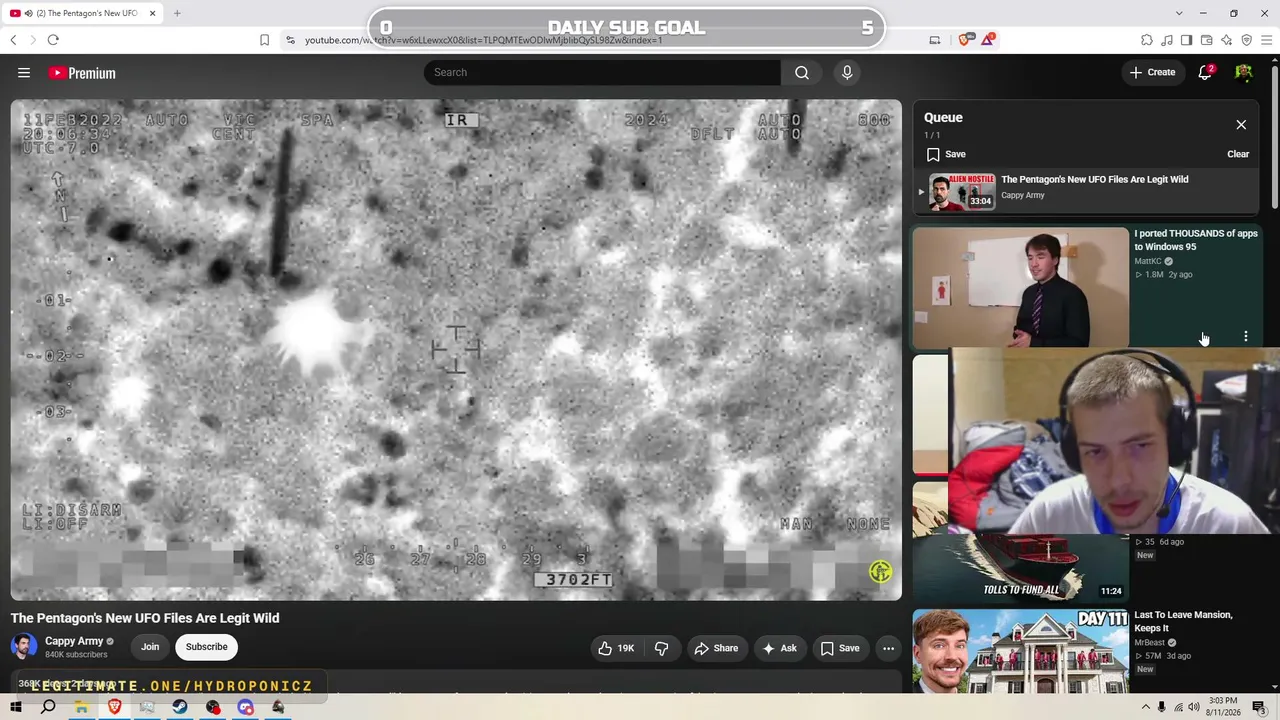
Task: Open the tab search dropdown arrow
Action: pyautogui.click(x=1179, y=13)
